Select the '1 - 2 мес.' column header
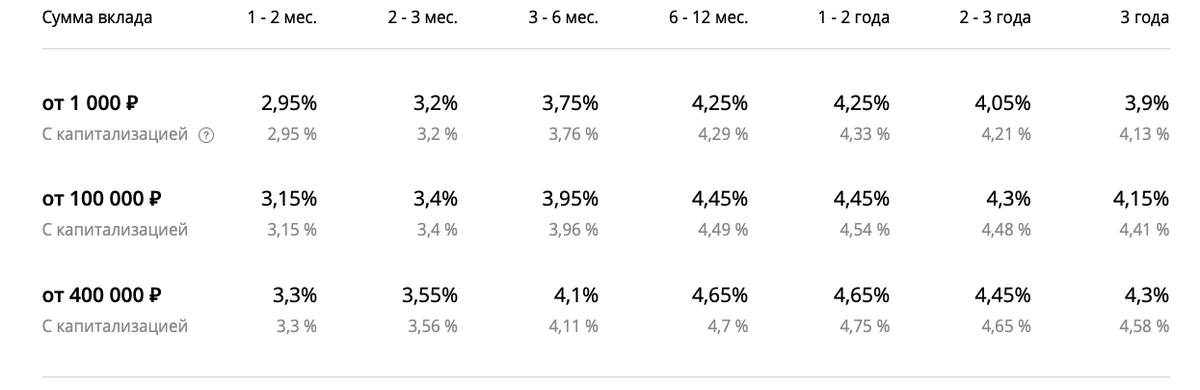This screenshot has width=1200, height=390. (282, 18)
